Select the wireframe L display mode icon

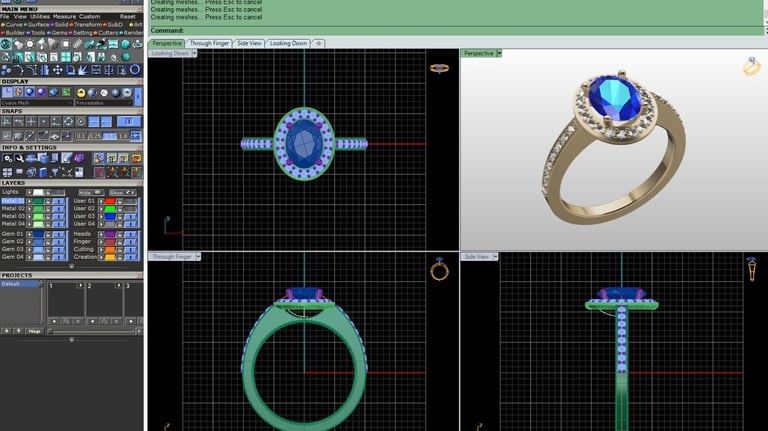[x=7, y=92]
